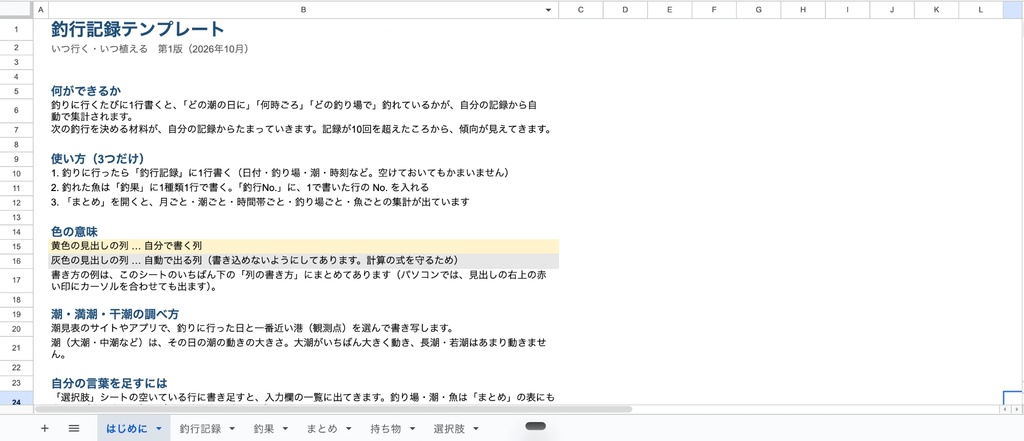
Task: Click the line starting 1. 釣りに行ったら
Action: [280, 173]
